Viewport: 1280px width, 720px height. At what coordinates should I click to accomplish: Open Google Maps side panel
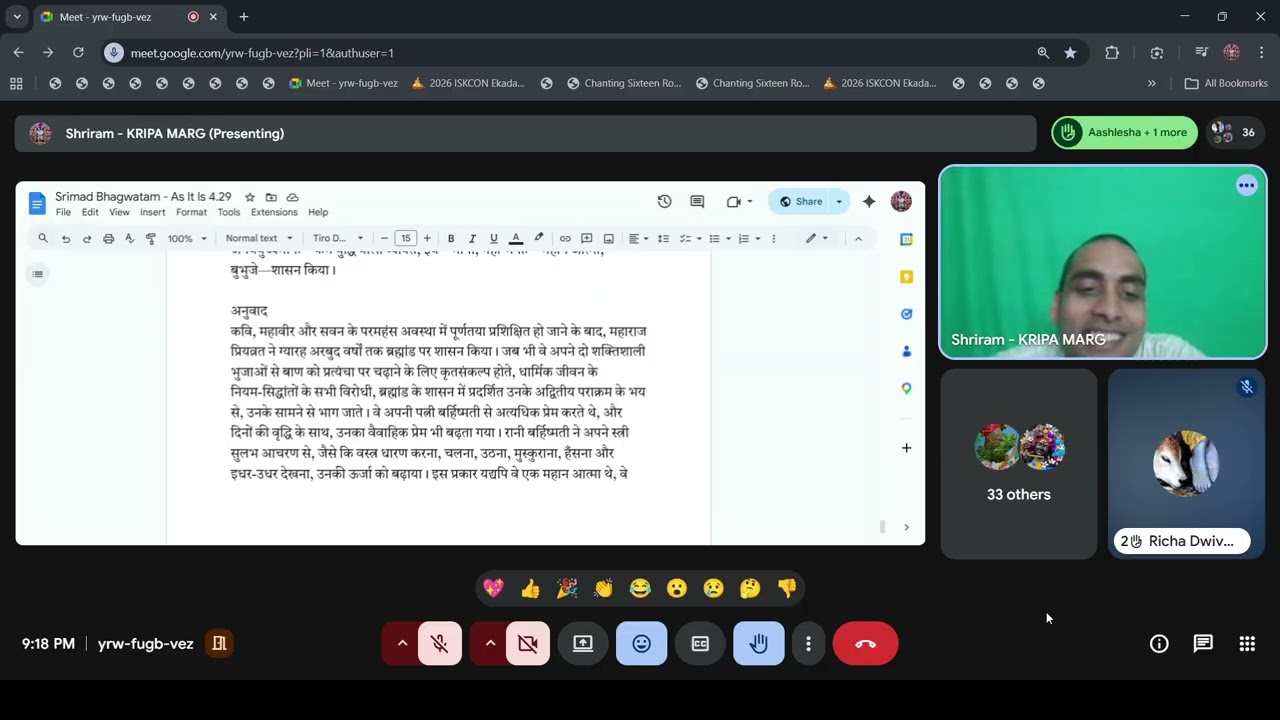pyautogui.click(x=906, y=388)
